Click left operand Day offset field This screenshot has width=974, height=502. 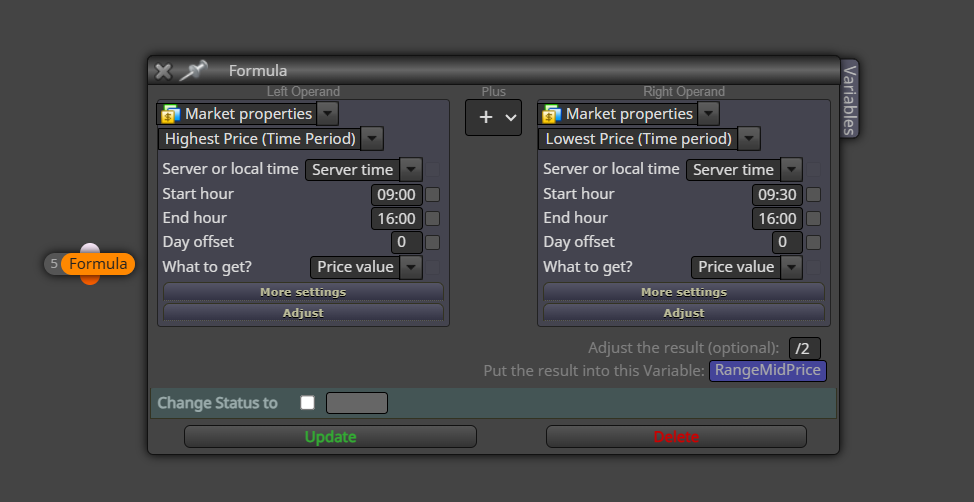(x=407, y=242)
